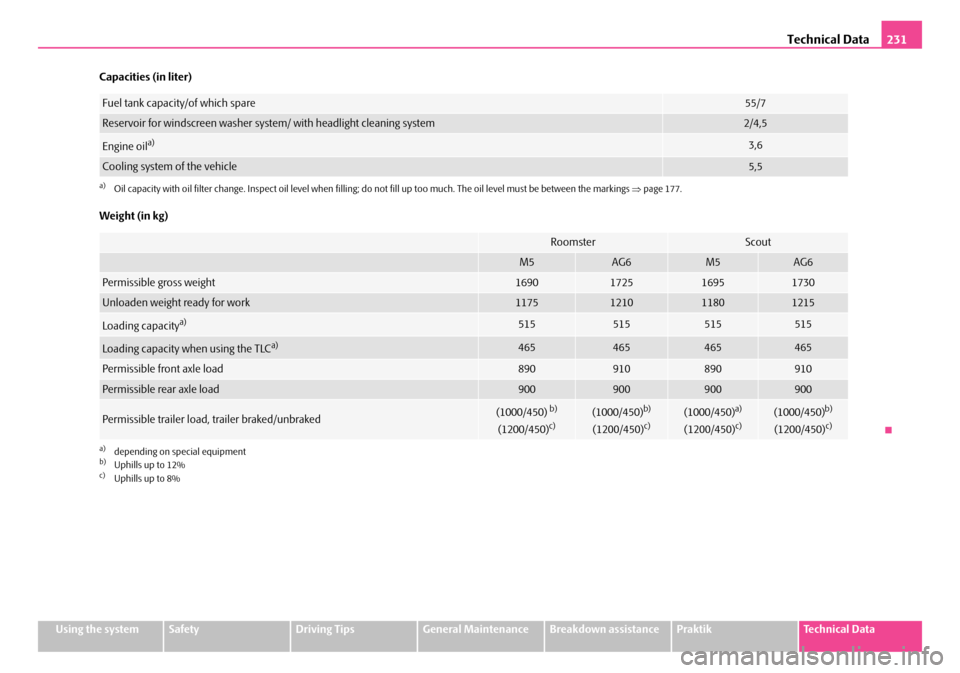Select the Weight (in kg) heading

(133, 216)
